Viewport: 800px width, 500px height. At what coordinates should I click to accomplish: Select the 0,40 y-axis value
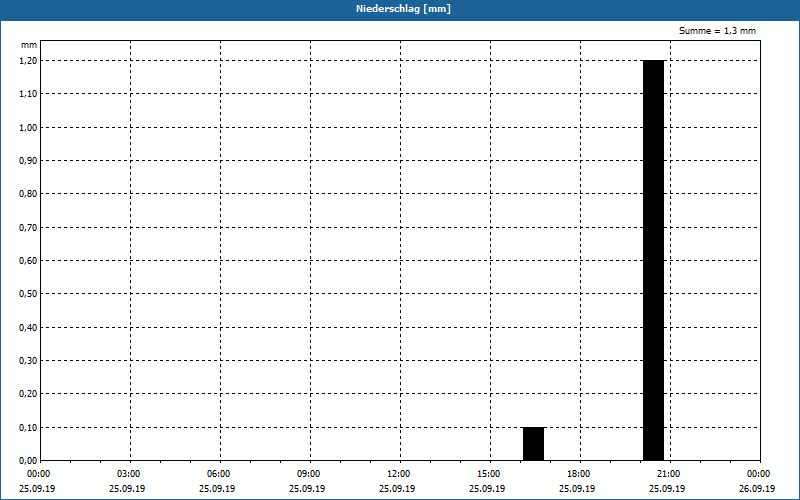pos(28,328)
